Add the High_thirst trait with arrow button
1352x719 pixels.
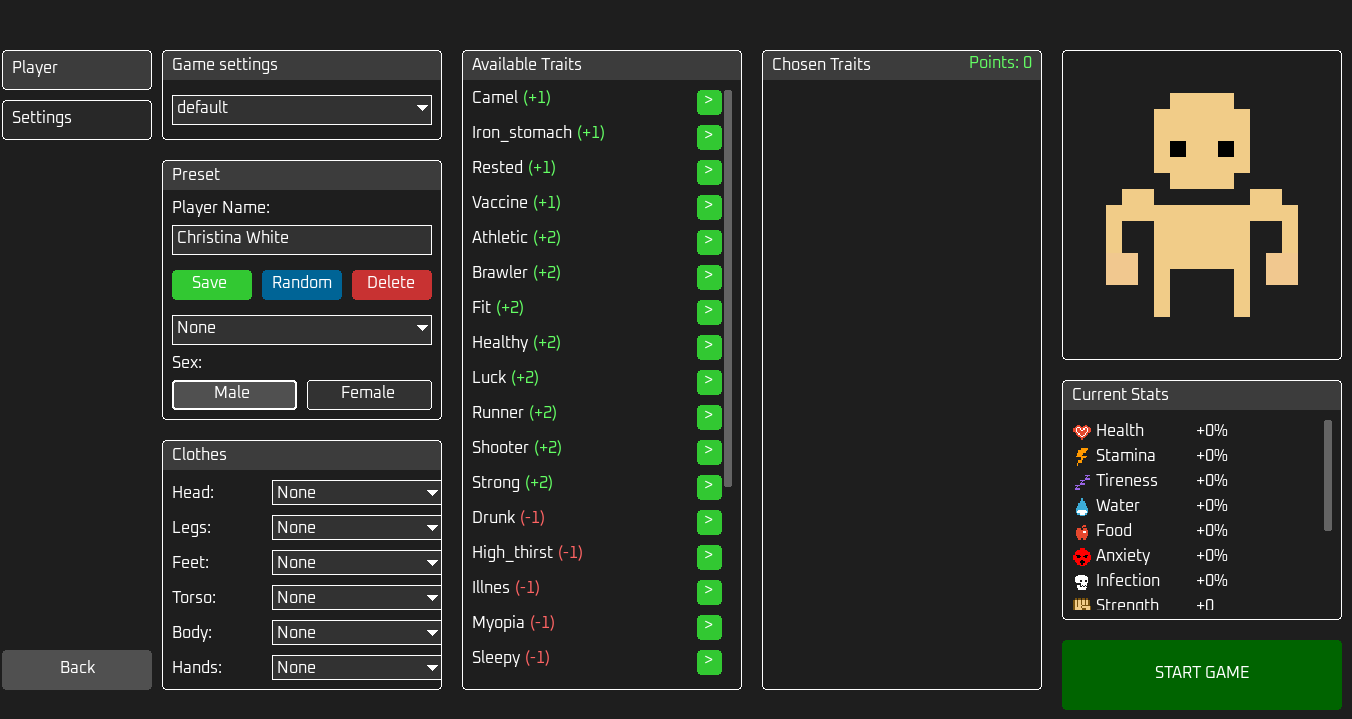(709, 556)
